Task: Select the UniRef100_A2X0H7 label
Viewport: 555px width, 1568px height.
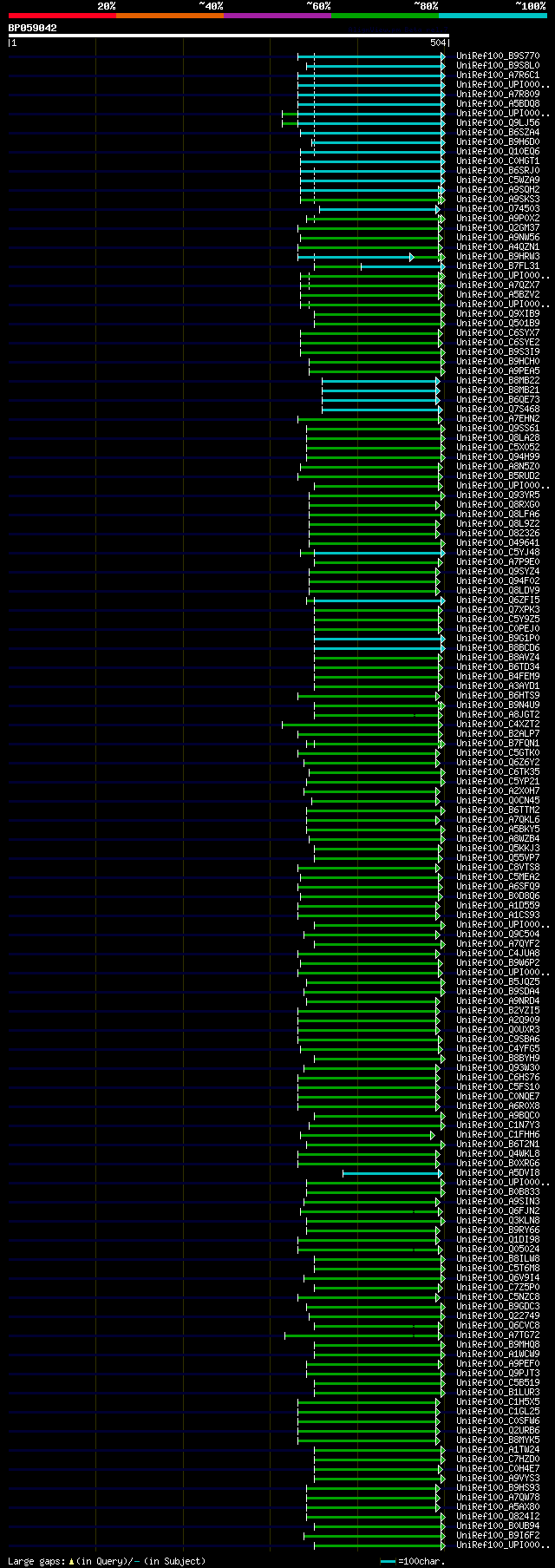Action: click(x=499, y=791)
